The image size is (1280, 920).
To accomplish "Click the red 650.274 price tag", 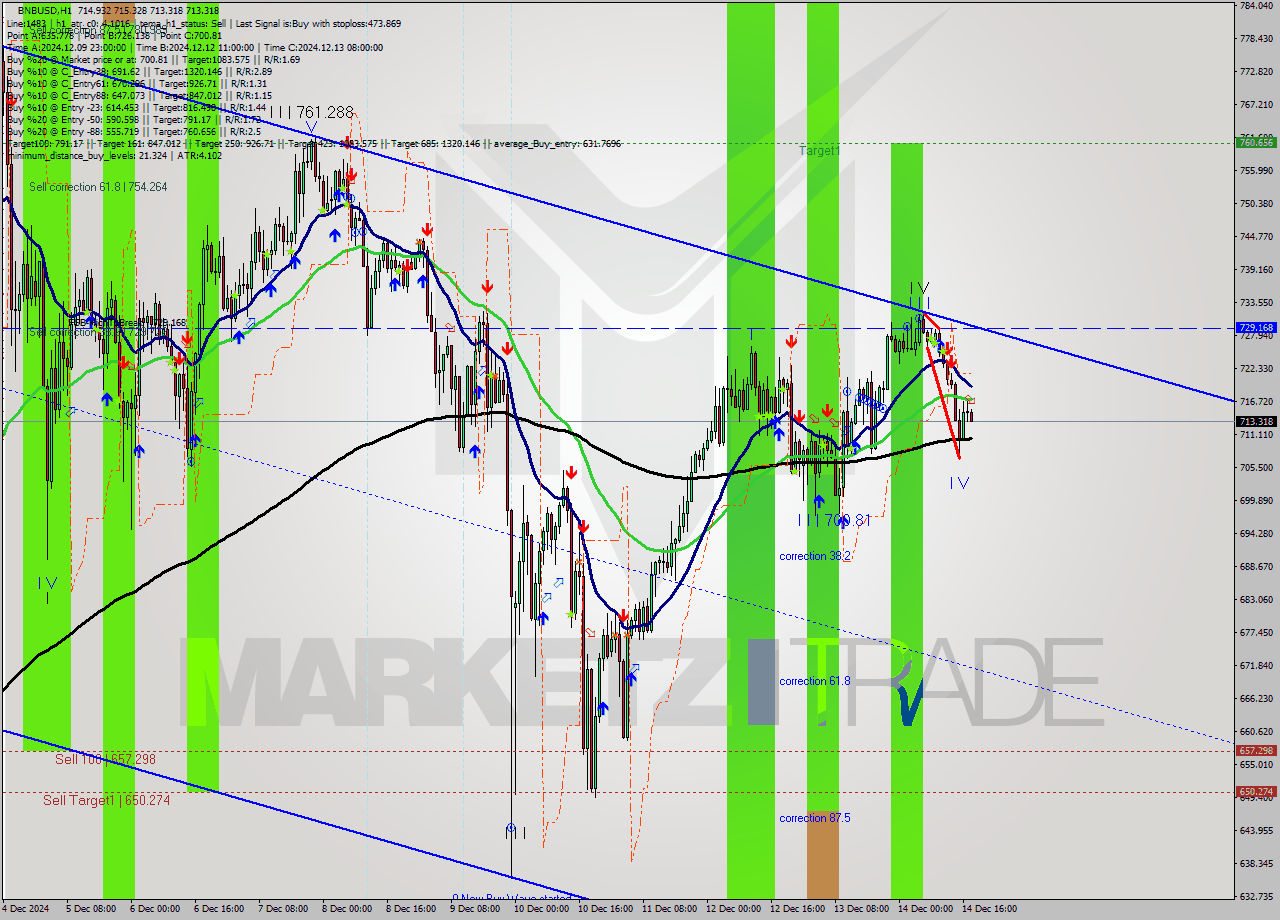I will [1256, 791].
